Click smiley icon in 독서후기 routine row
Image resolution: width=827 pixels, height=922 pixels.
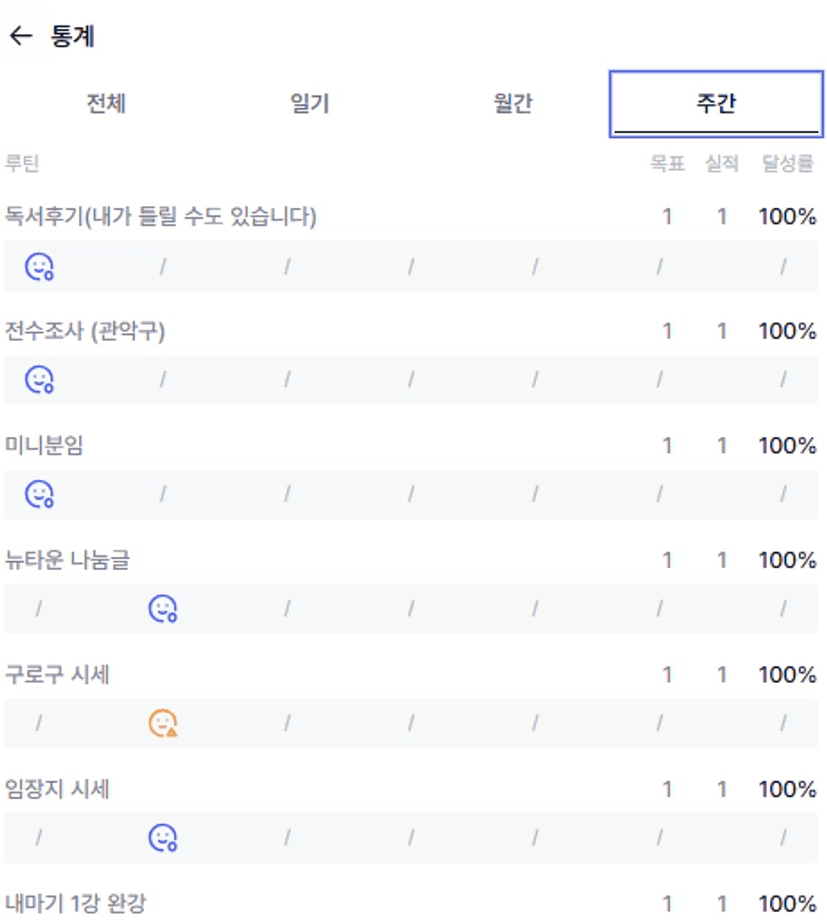pos(39,266)
